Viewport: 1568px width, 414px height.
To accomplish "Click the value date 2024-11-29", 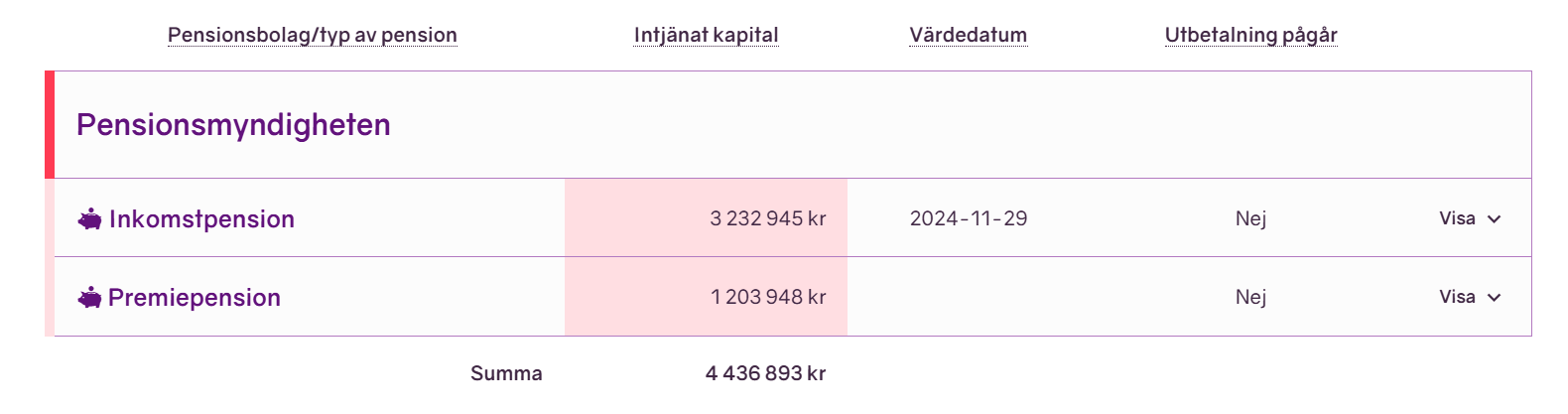I will (968, 218).
